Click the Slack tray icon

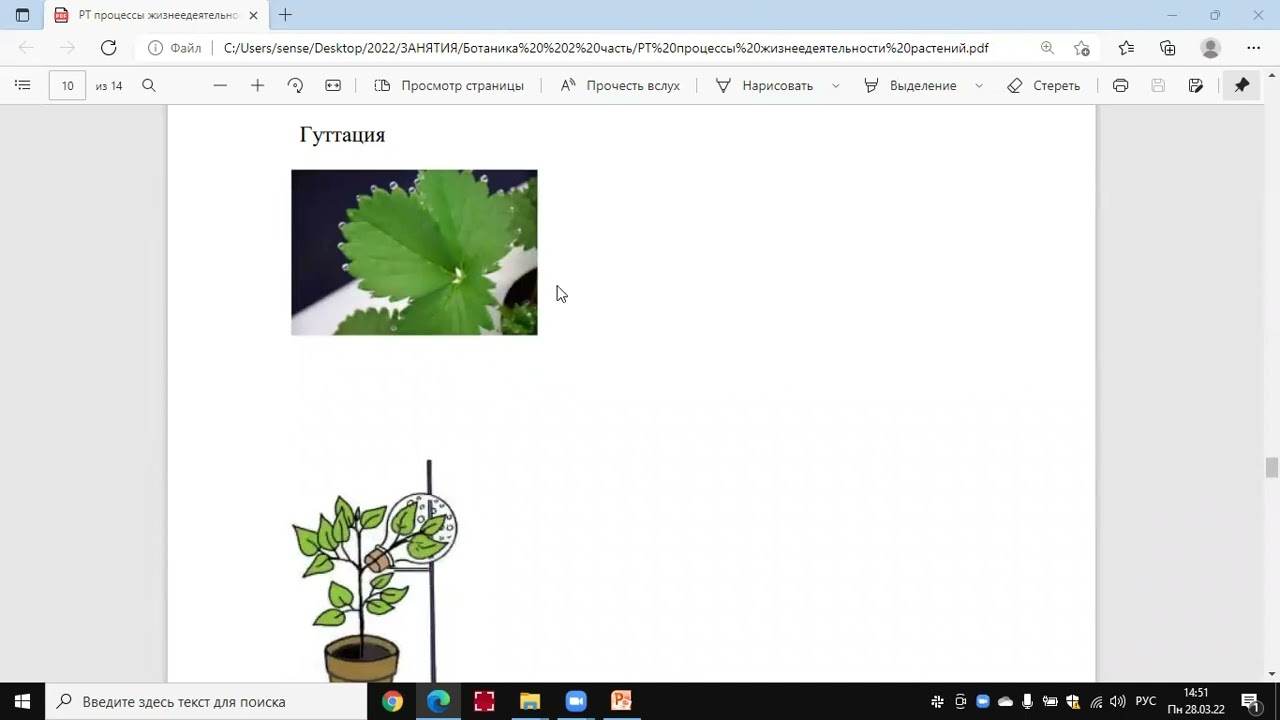(x=937, y=701)
